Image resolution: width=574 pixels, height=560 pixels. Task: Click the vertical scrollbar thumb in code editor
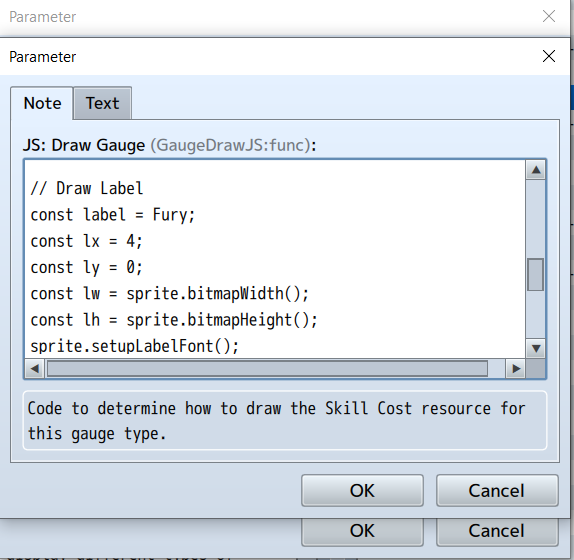click(536, 275)
